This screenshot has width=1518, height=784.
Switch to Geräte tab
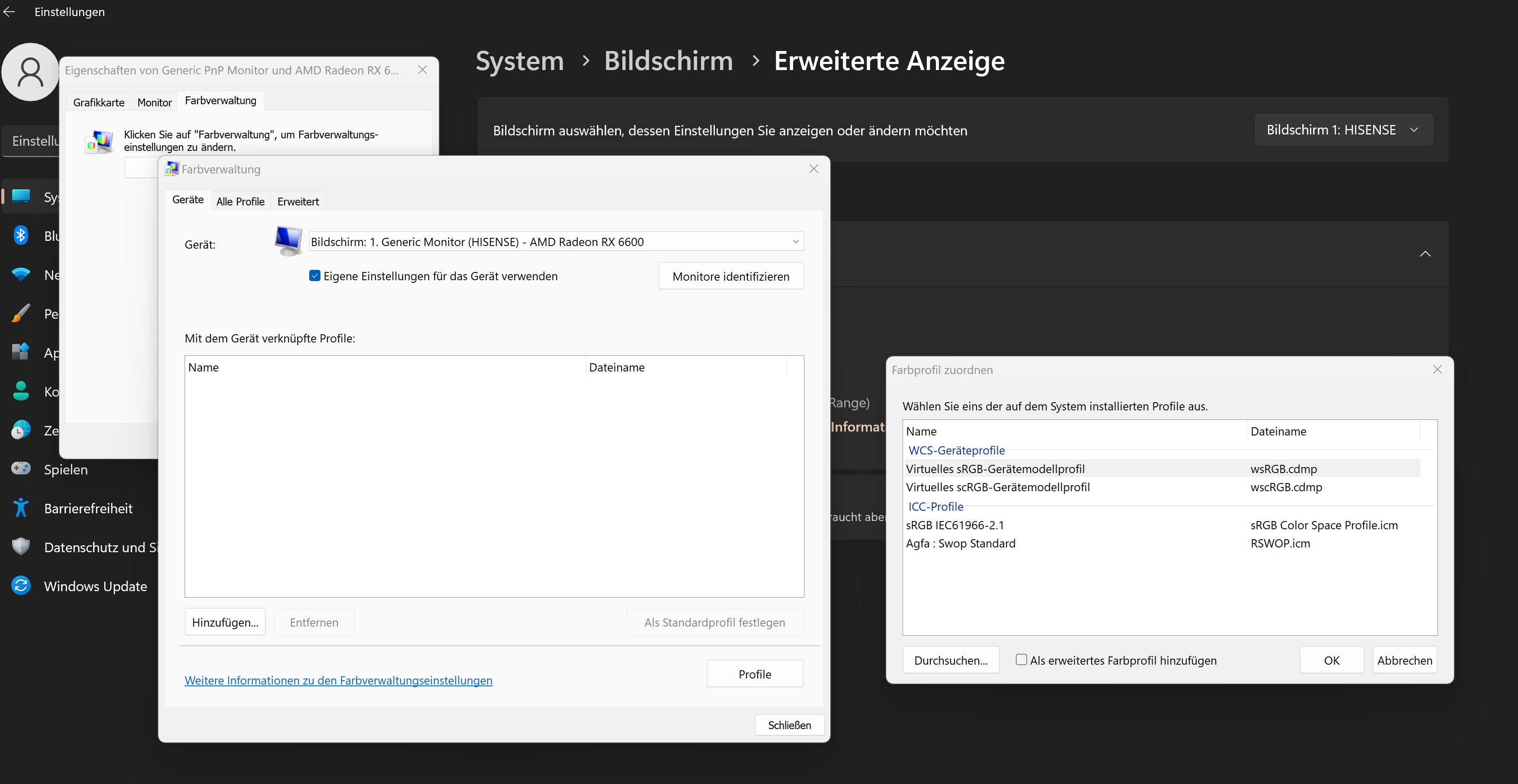(188, 200)
